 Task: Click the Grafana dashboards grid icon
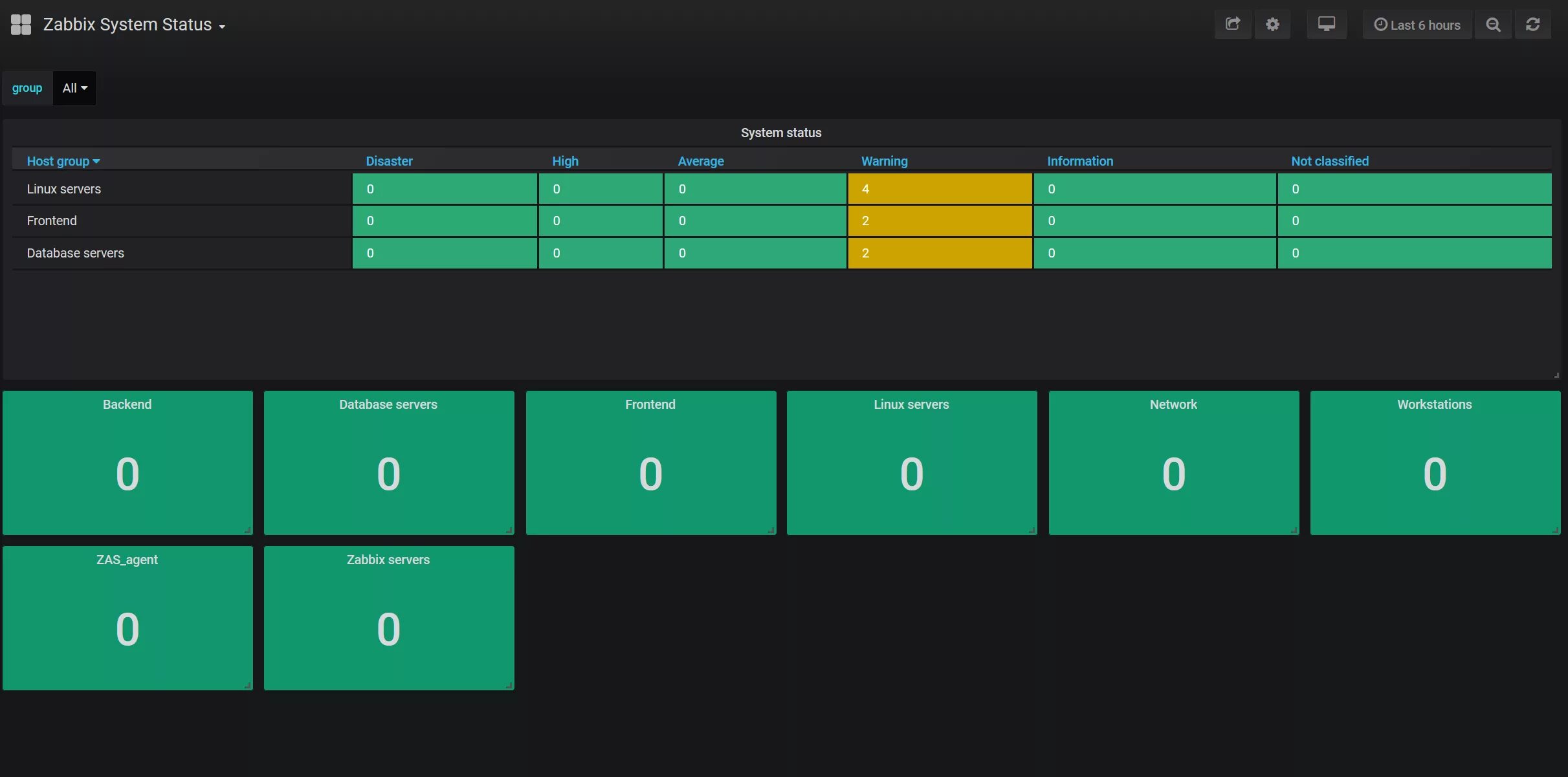point(21,25)
